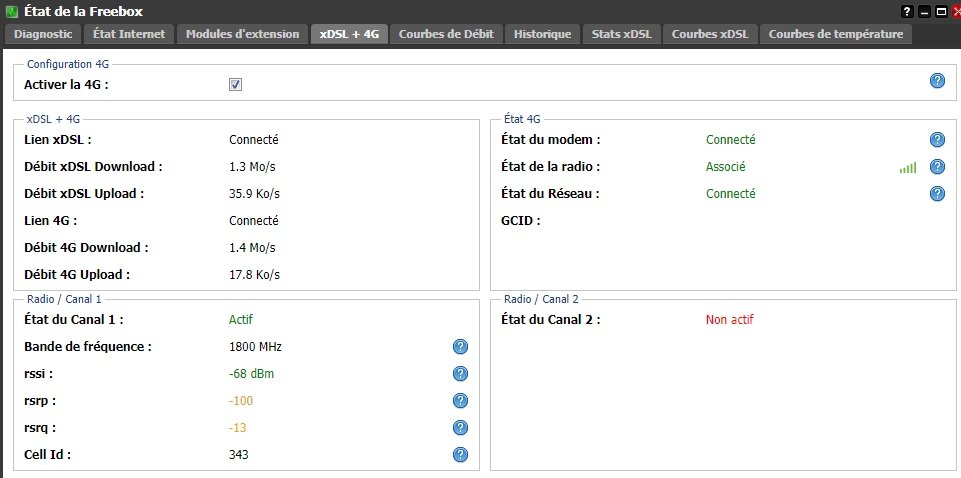
Task: Click the Cell Id help icon
Action: pos(460,455)
